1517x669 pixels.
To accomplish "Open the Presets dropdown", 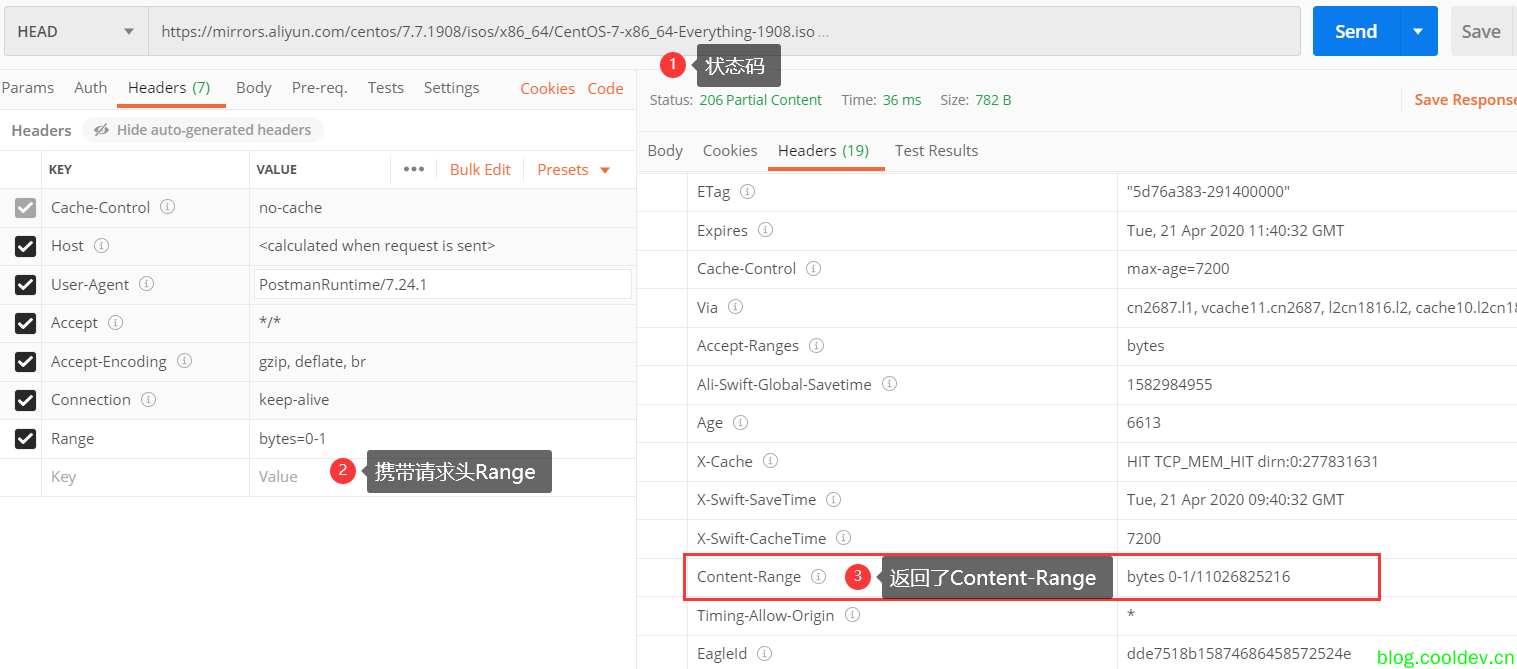I will [x=573, y=169].
